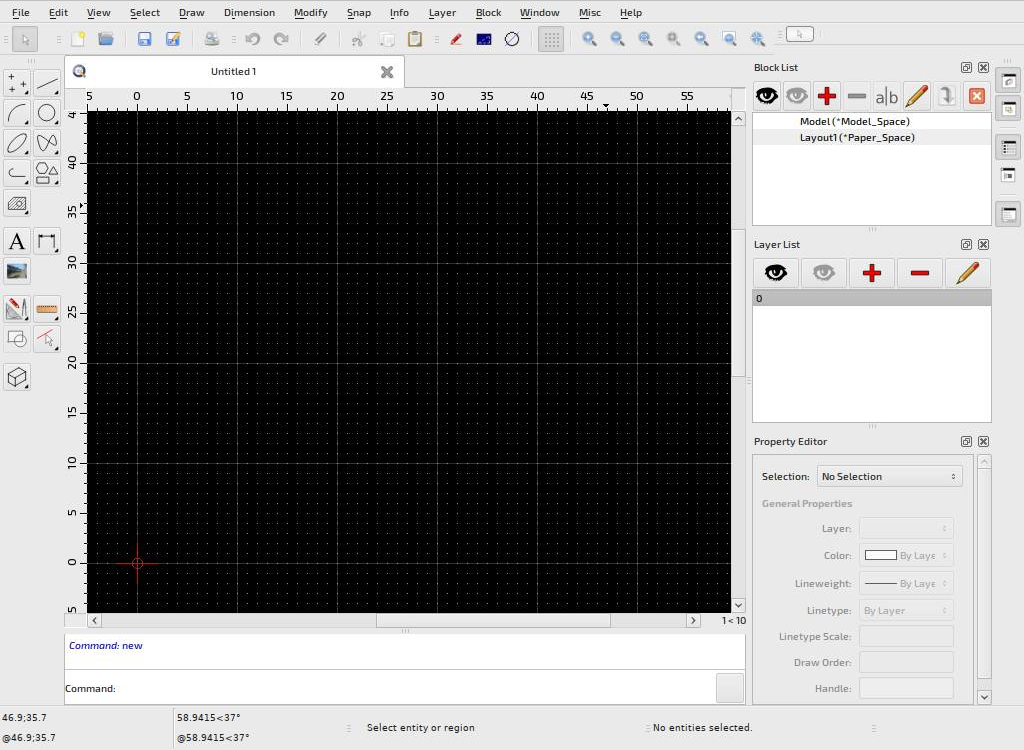Image resolution: width=1024 pixels, height=750 pixels.
Task: Open the File menu
Action: pyautogui.click(x=21, y=12)
